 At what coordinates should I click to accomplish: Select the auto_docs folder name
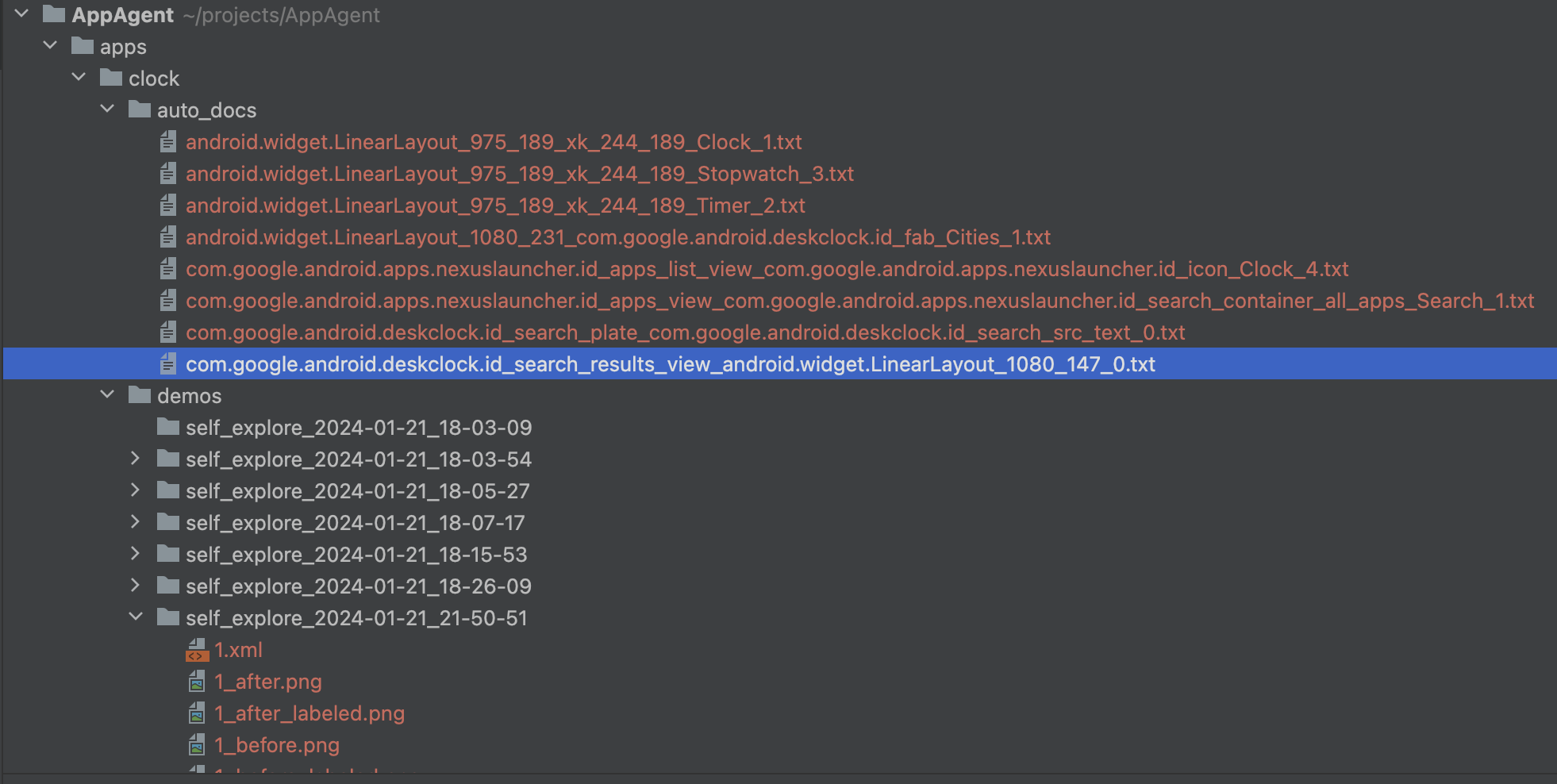point(207,110)
